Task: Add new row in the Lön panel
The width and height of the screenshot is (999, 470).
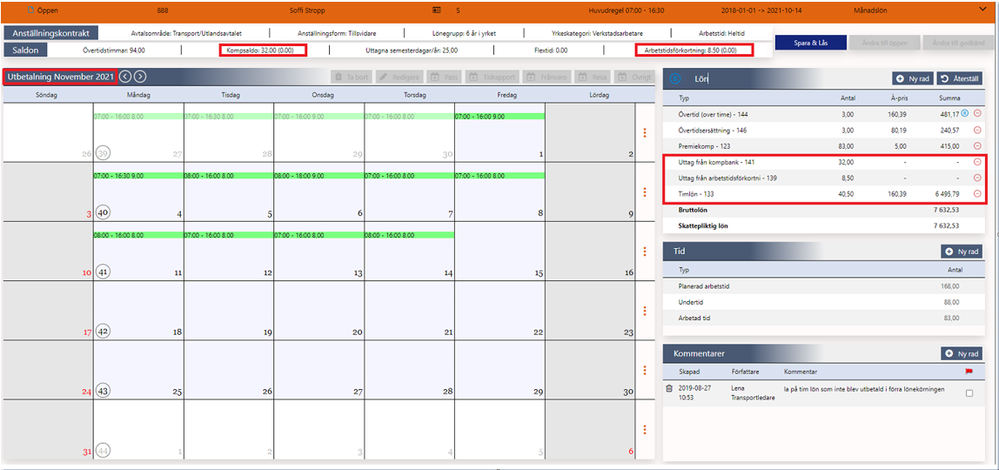Action: pyautogui.click(x=913, y=78)
